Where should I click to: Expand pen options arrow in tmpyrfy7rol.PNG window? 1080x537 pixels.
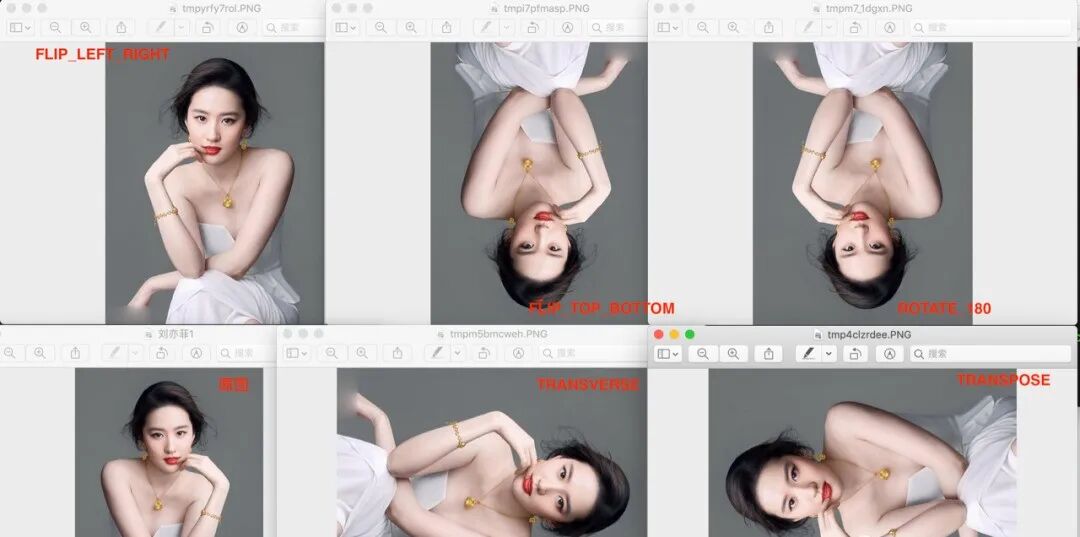pos(180,28)
